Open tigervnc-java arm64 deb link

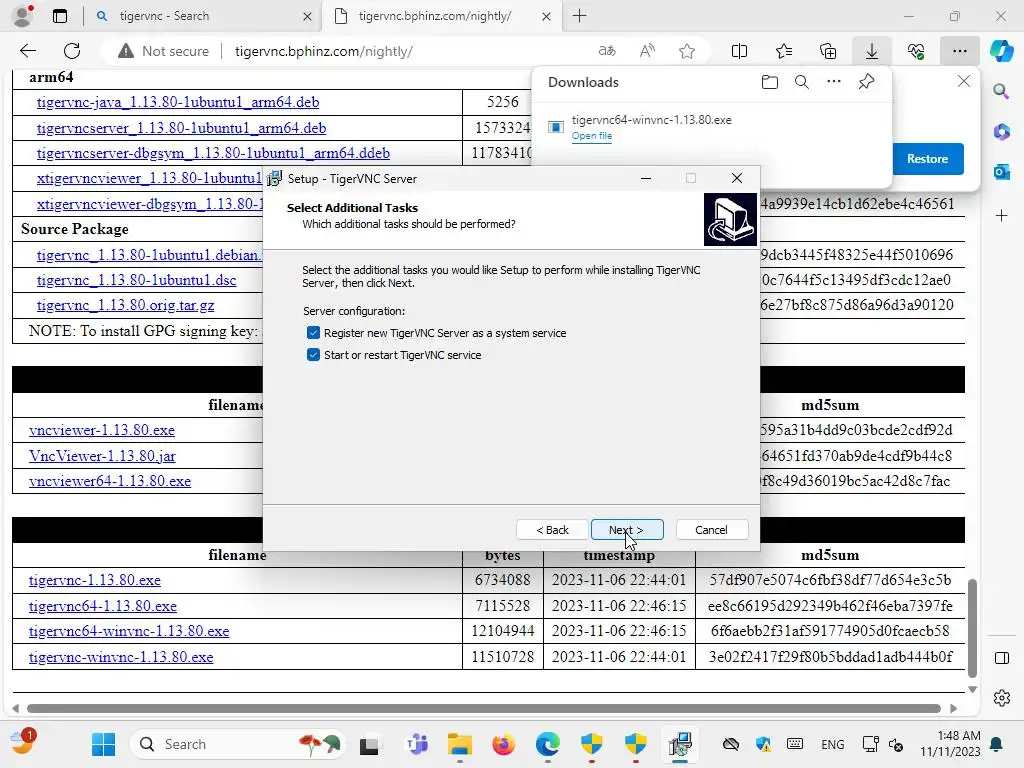click(x=178, y=102)
